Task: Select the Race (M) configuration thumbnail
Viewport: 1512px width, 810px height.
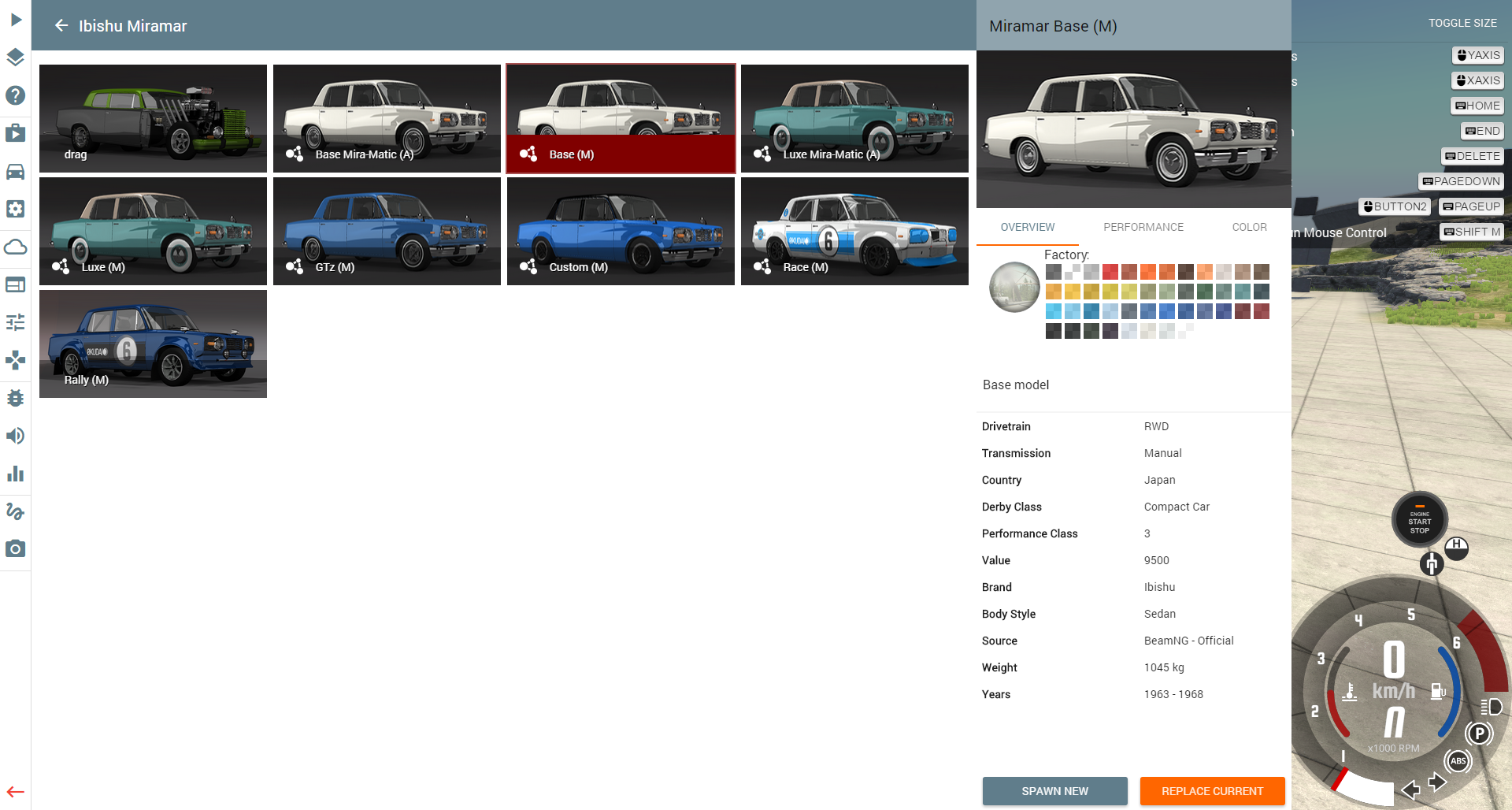Action: click(x=854, y=231)
